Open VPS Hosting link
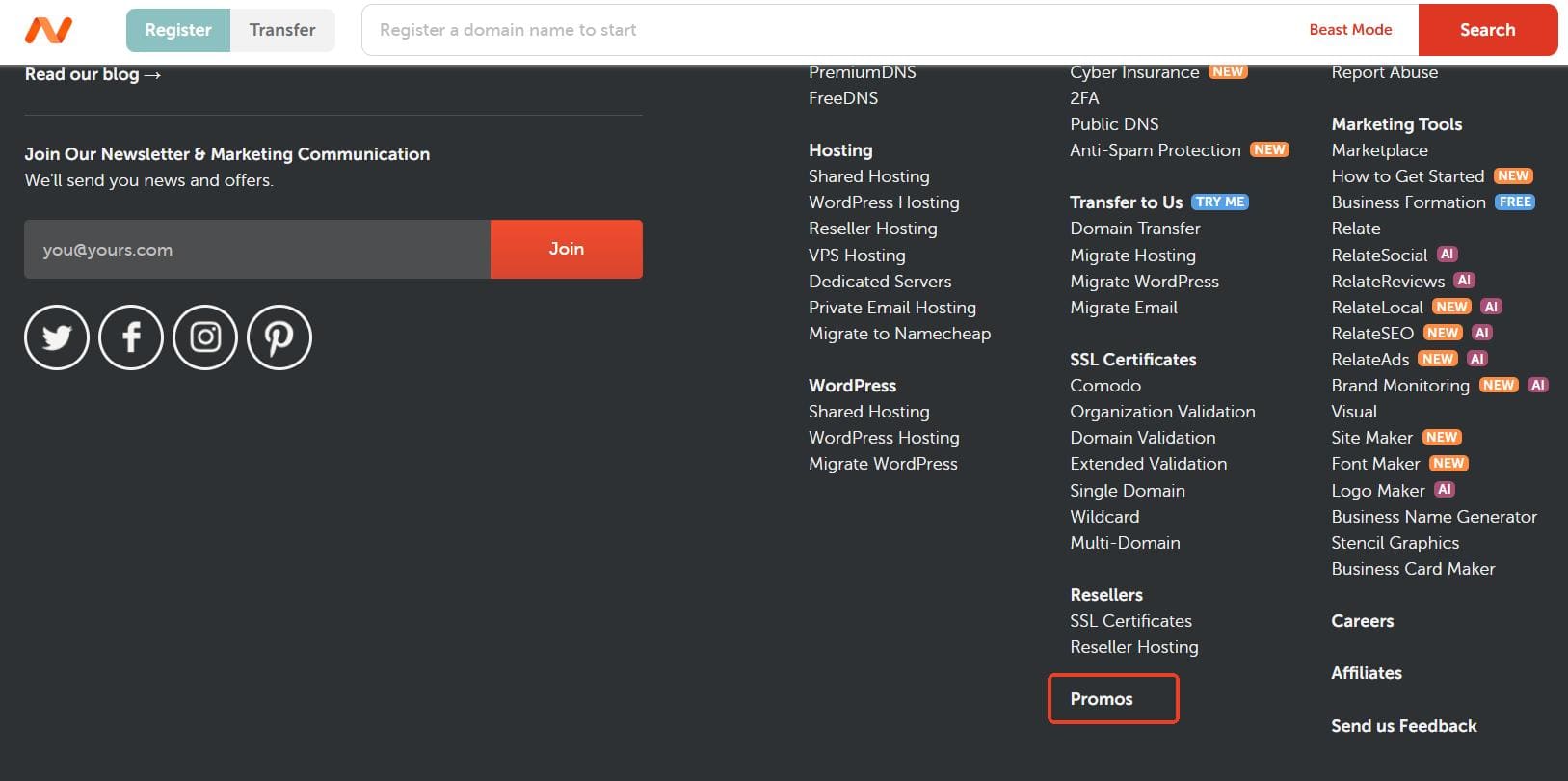The width and height of the screenshot is (1568, 781). (x=857, y=256)
